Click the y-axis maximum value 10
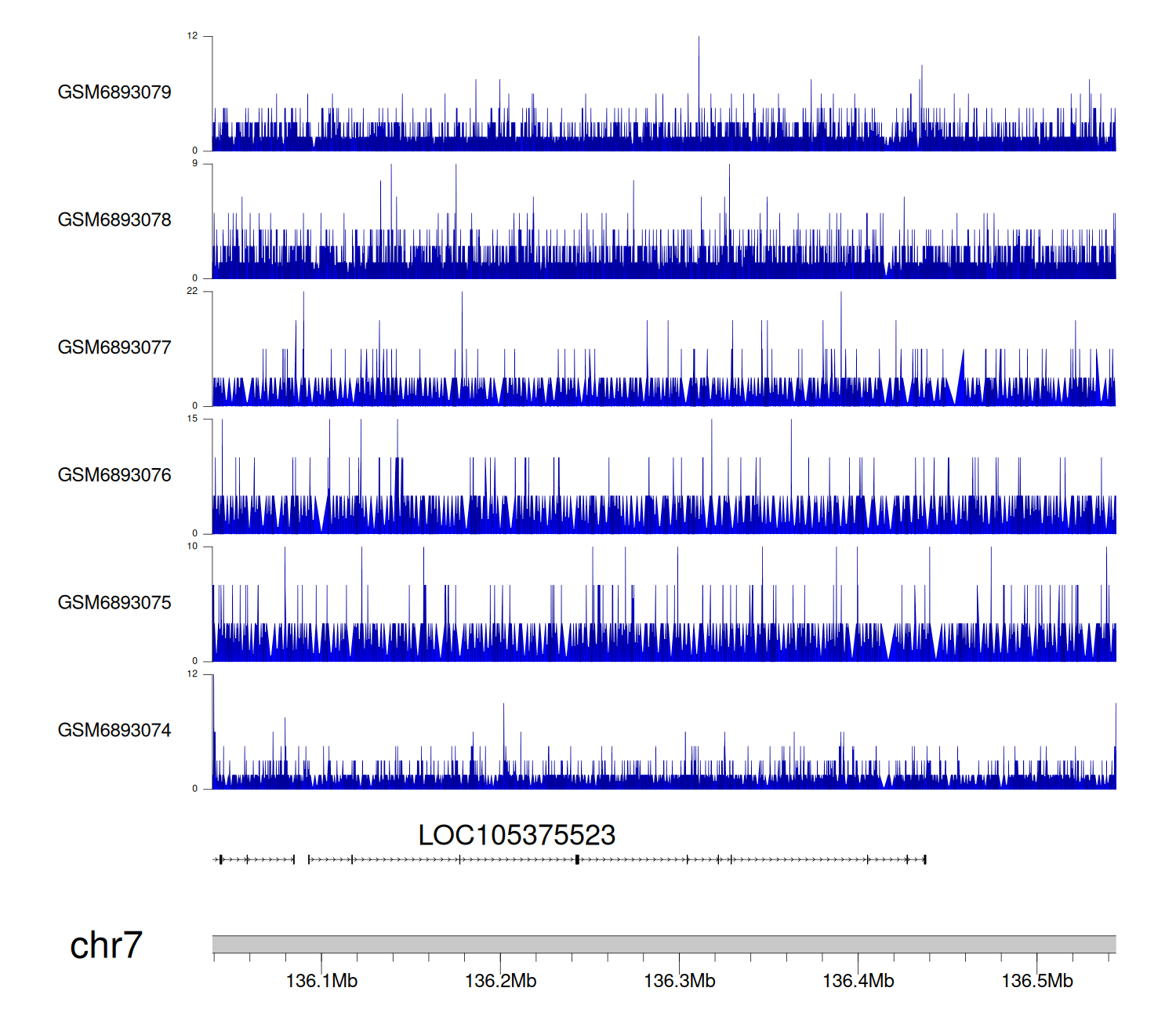Image resolution: width=1176 pixels, height=1035 pixels. tap(192, 547)
